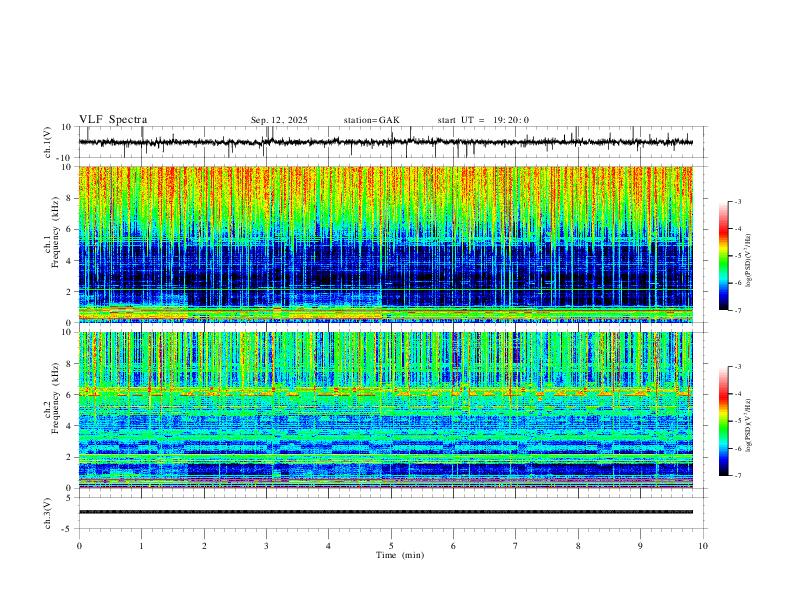
Task: Click time axis tick label "5"
Action: (391, 546)
